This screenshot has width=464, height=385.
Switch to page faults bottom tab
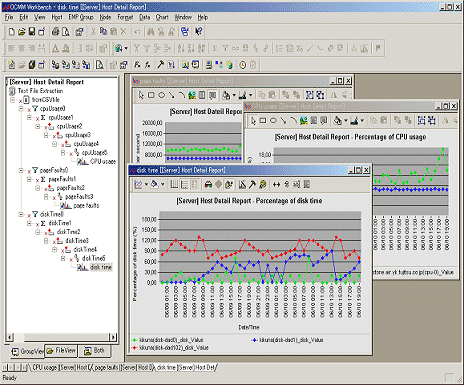pyautogui.click(x=123, y=367)
